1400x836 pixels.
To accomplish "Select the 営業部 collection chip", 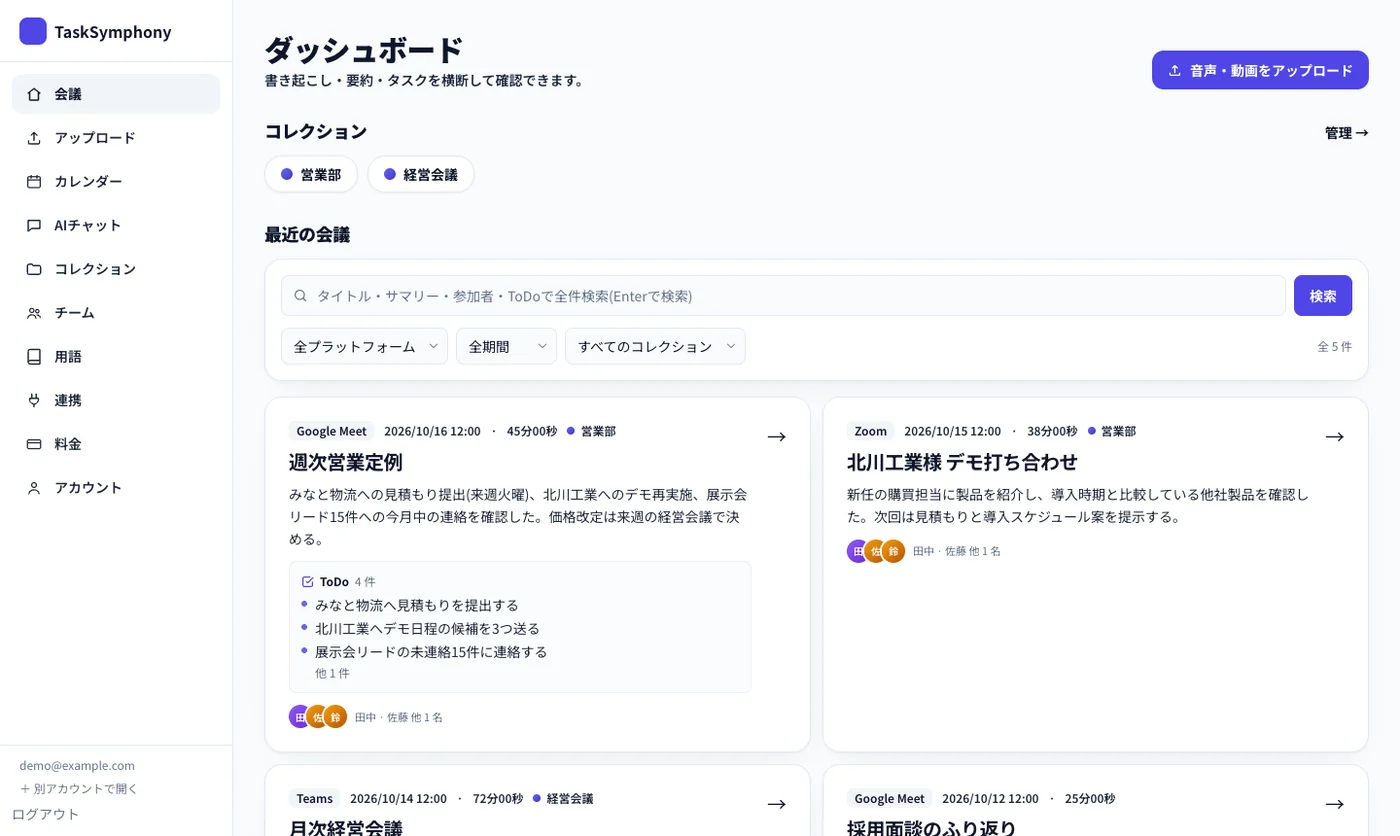I will point(311,174).
